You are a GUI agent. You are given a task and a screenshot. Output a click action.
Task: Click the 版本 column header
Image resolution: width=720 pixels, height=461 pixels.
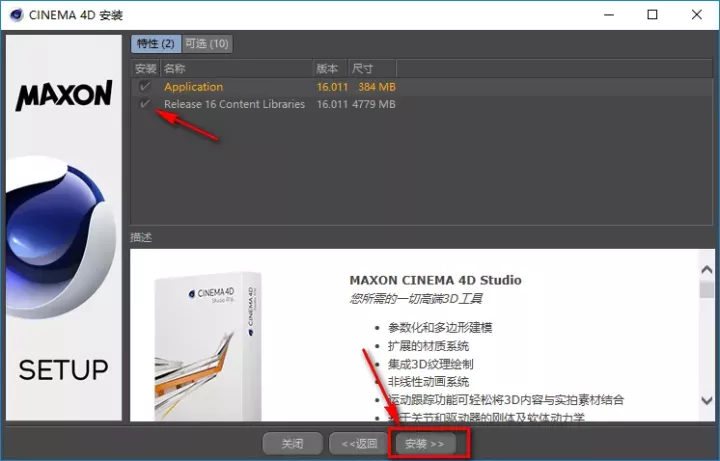click(327, 69)
